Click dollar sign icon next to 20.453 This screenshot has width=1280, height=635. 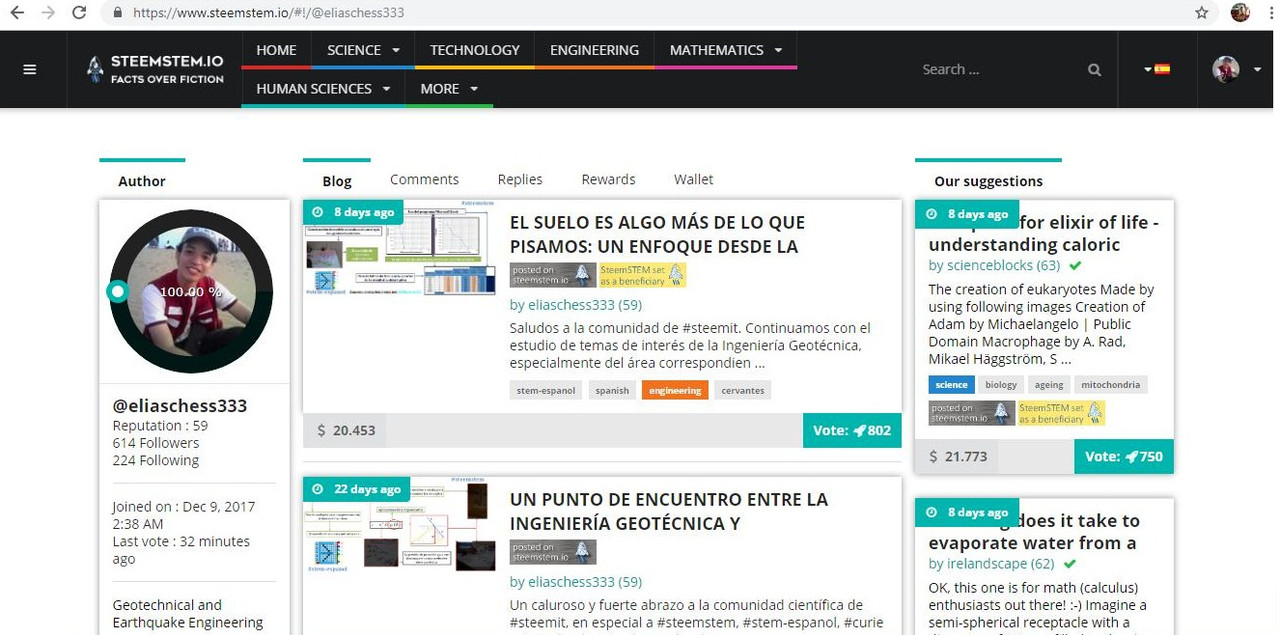pyautogui.click(x=321, y=430)
